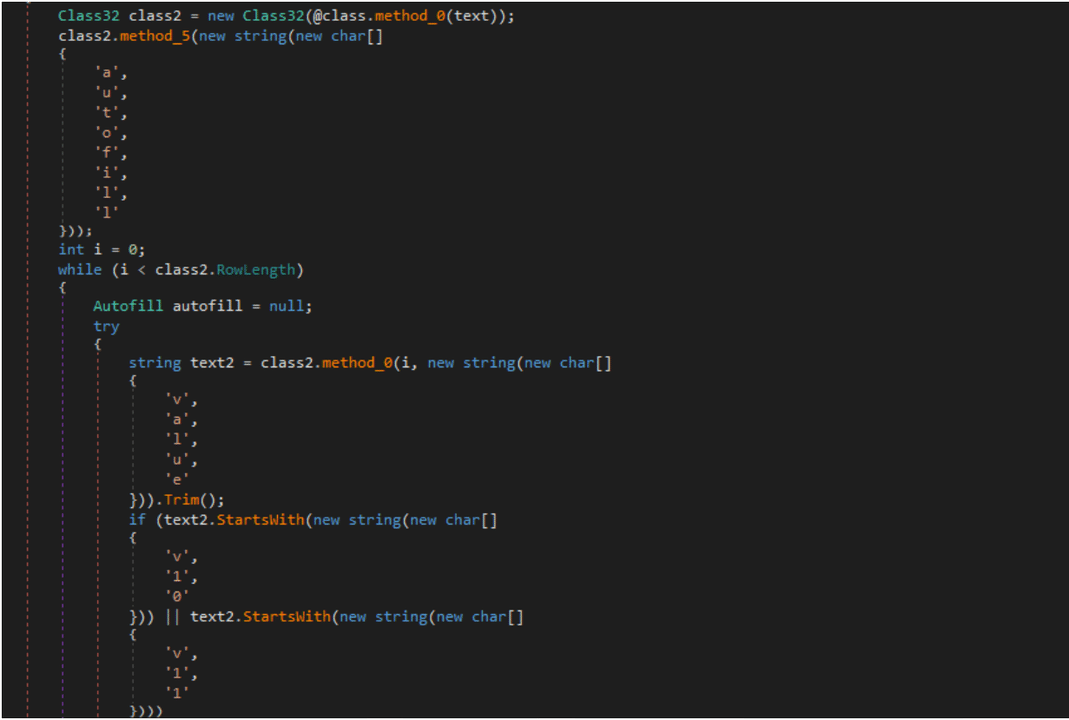Click the 'a' literal under the method_5 line

[106, 72]
